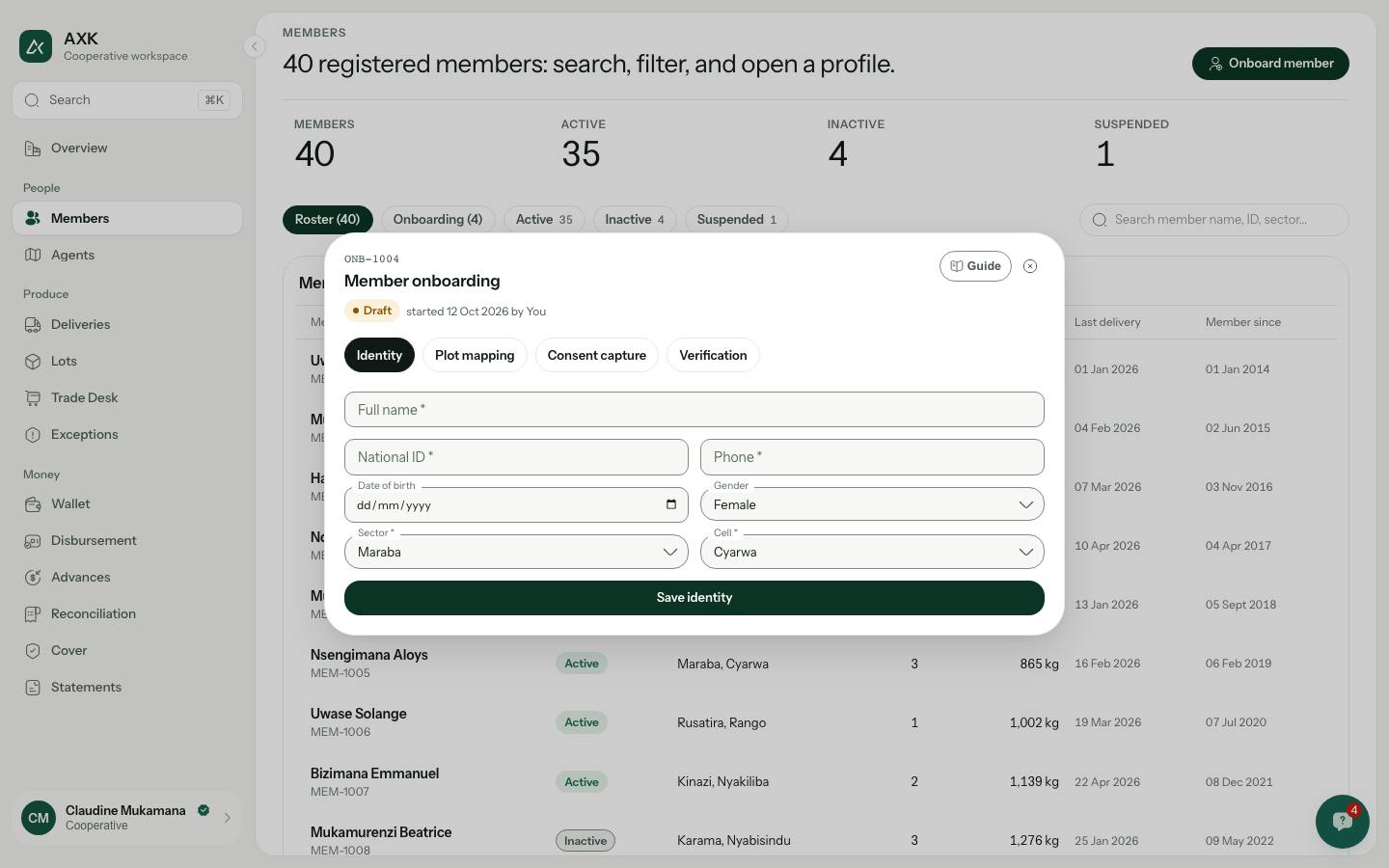
Task: Click the Reconciliation icon
Action: tap(33, 614)
